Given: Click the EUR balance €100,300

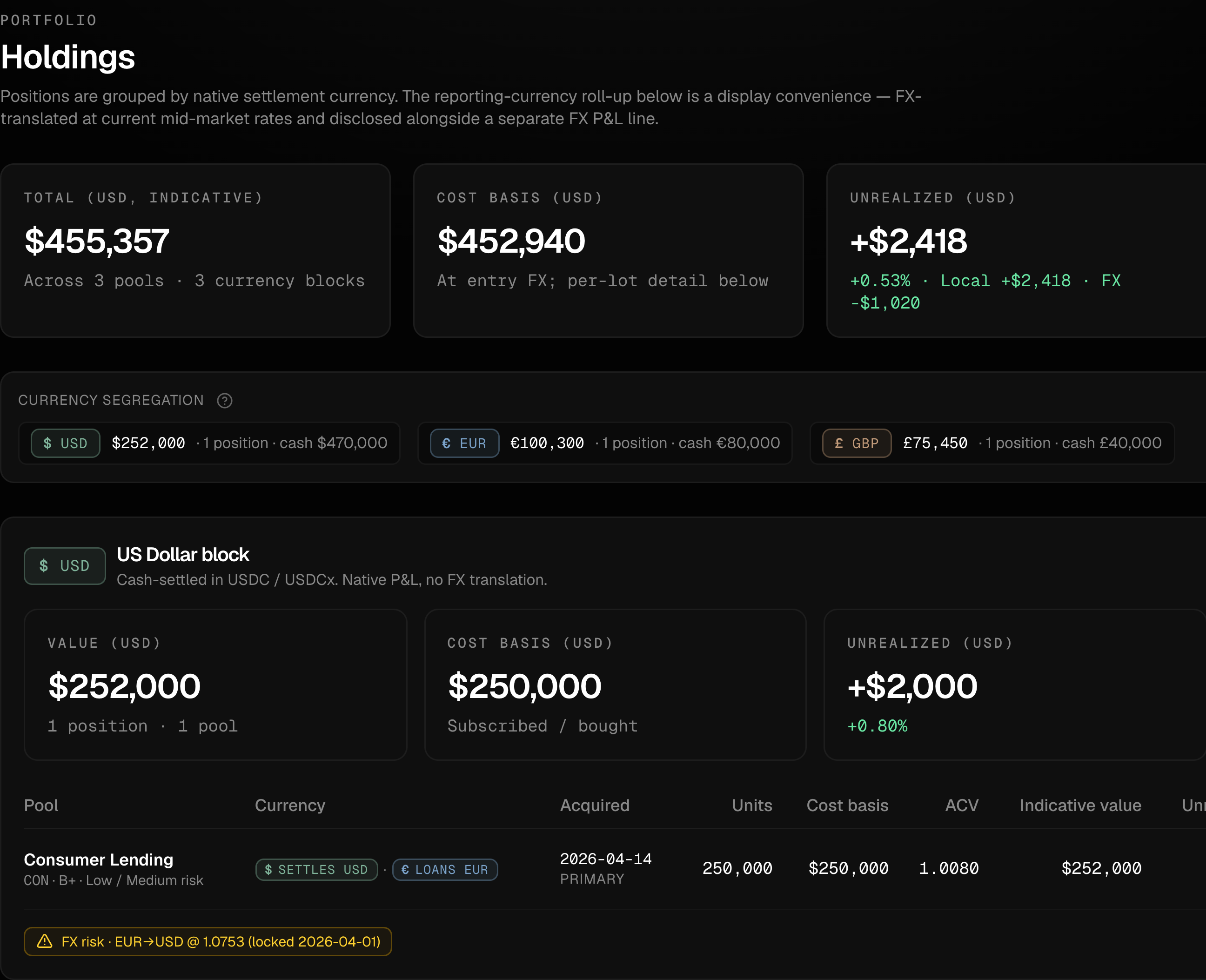Looking at the screenshot, I should tap(547, 443).
